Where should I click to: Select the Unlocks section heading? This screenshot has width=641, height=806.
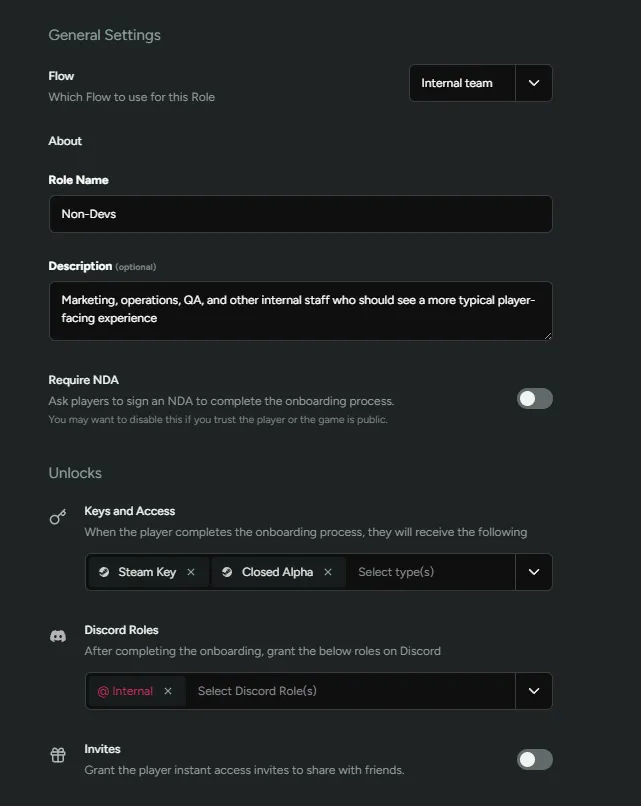pos(75,472)
